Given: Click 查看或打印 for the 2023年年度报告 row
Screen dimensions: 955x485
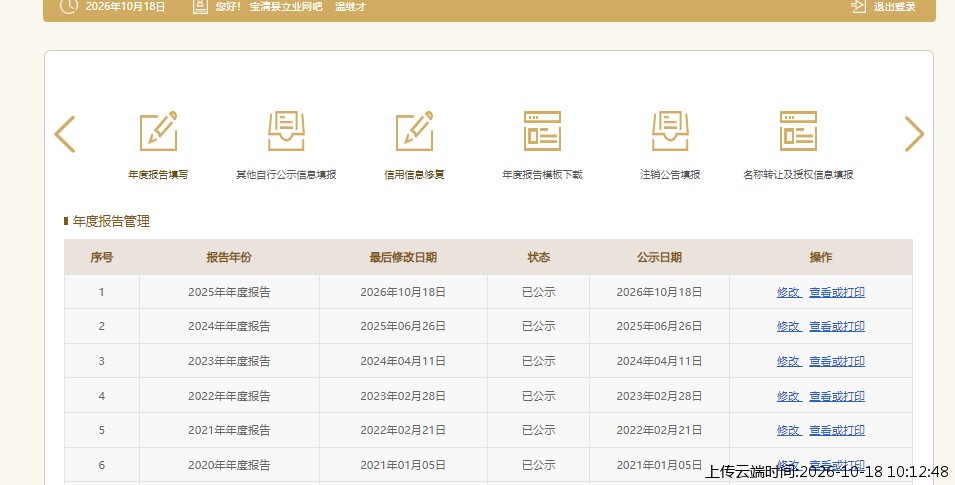Looking at the screenshot, I should (837, 361).
